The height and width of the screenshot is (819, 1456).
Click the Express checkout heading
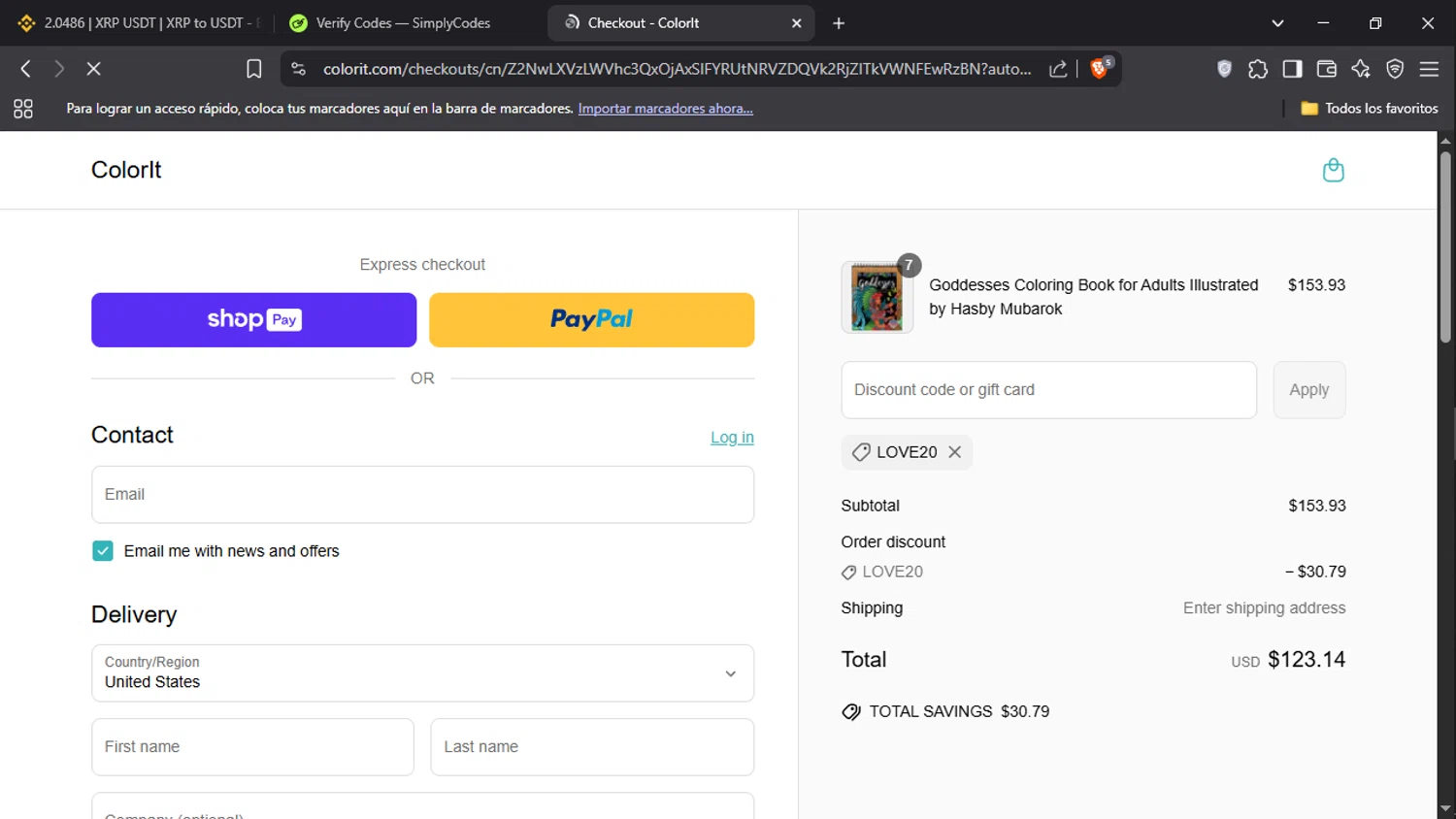[422, 265]
